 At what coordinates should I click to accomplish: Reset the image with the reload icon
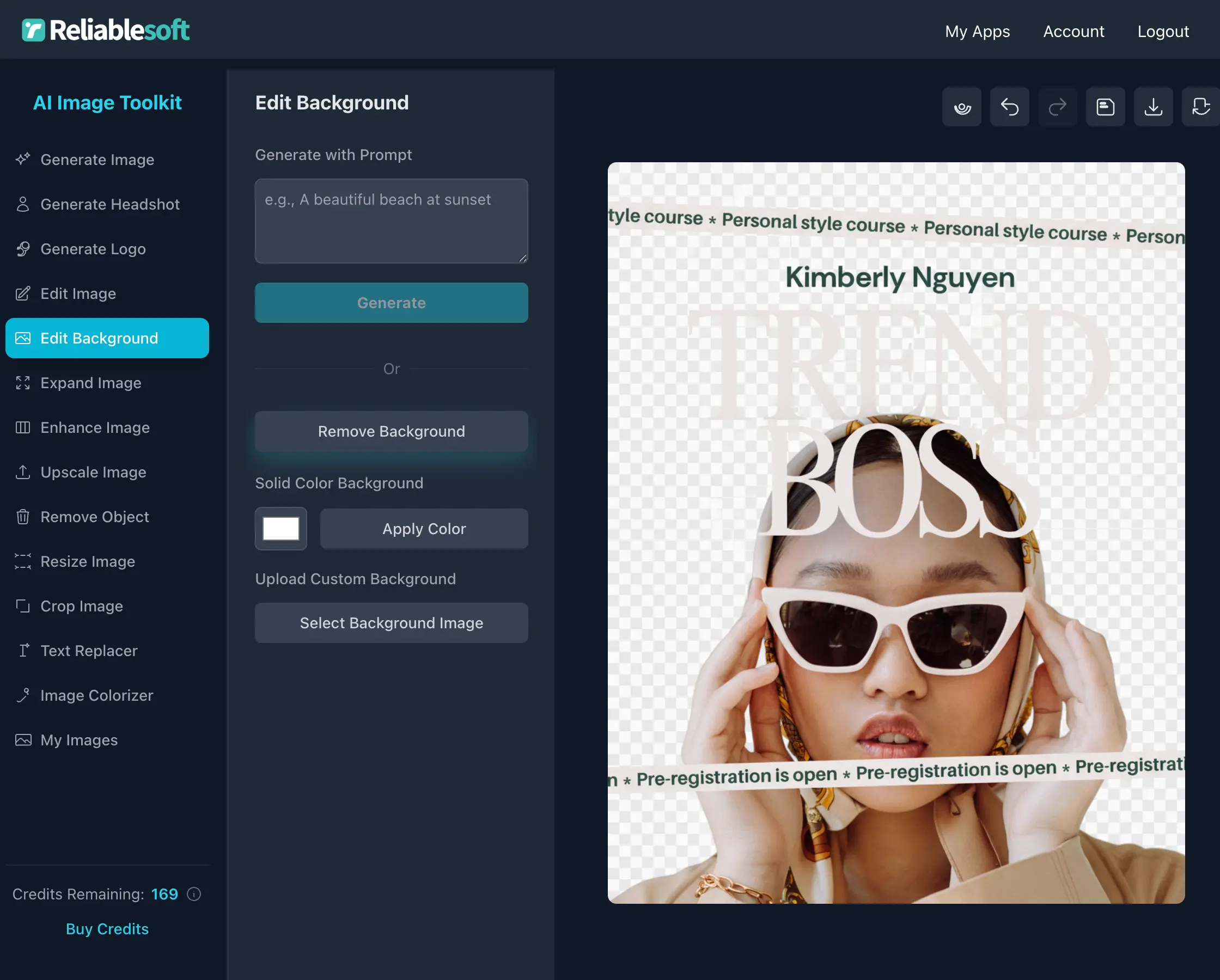point(1201,107)
